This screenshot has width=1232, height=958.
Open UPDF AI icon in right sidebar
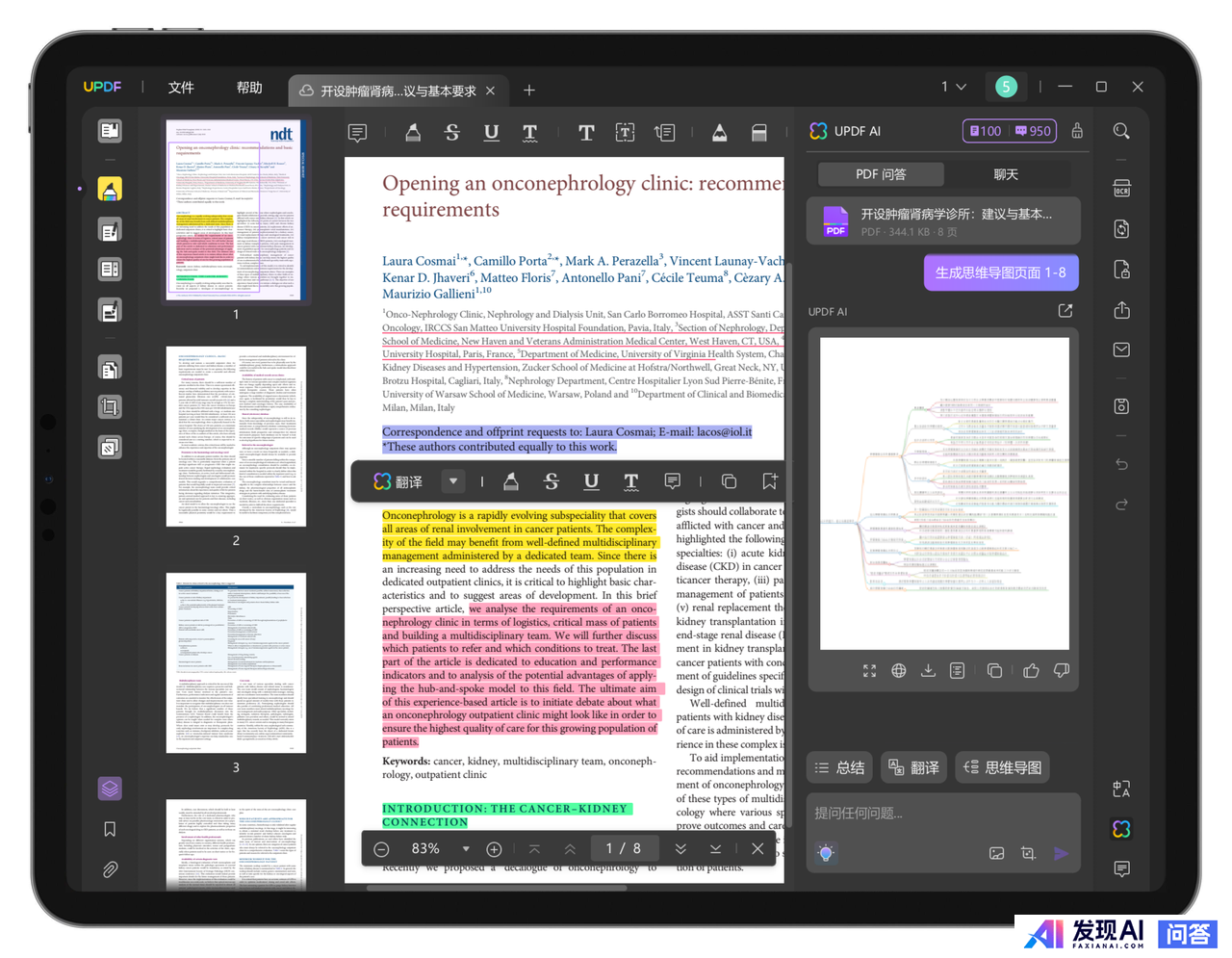(1121, 829)
